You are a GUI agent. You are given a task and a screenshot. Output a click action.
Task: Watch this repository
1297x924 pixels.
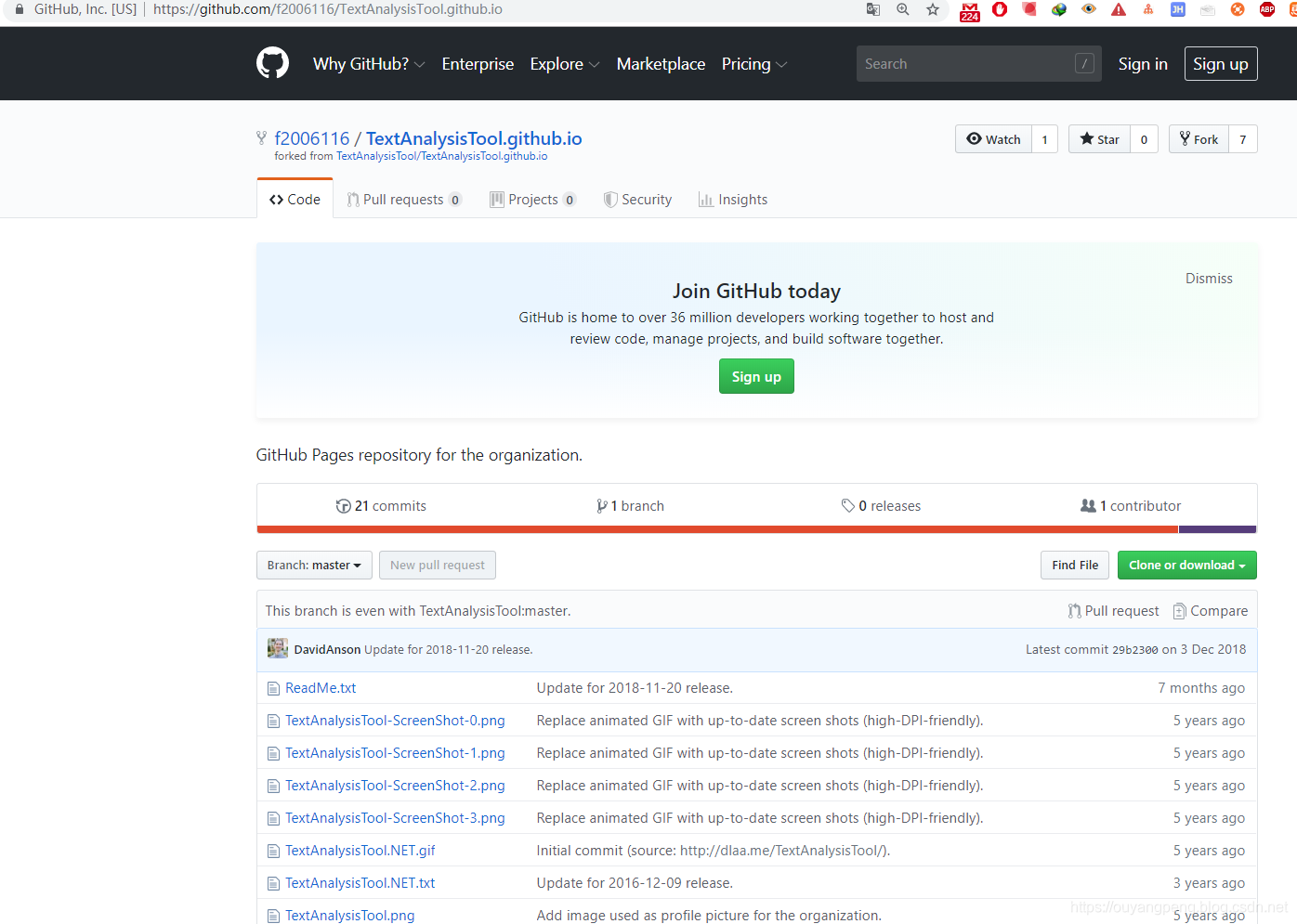[993, 139]
